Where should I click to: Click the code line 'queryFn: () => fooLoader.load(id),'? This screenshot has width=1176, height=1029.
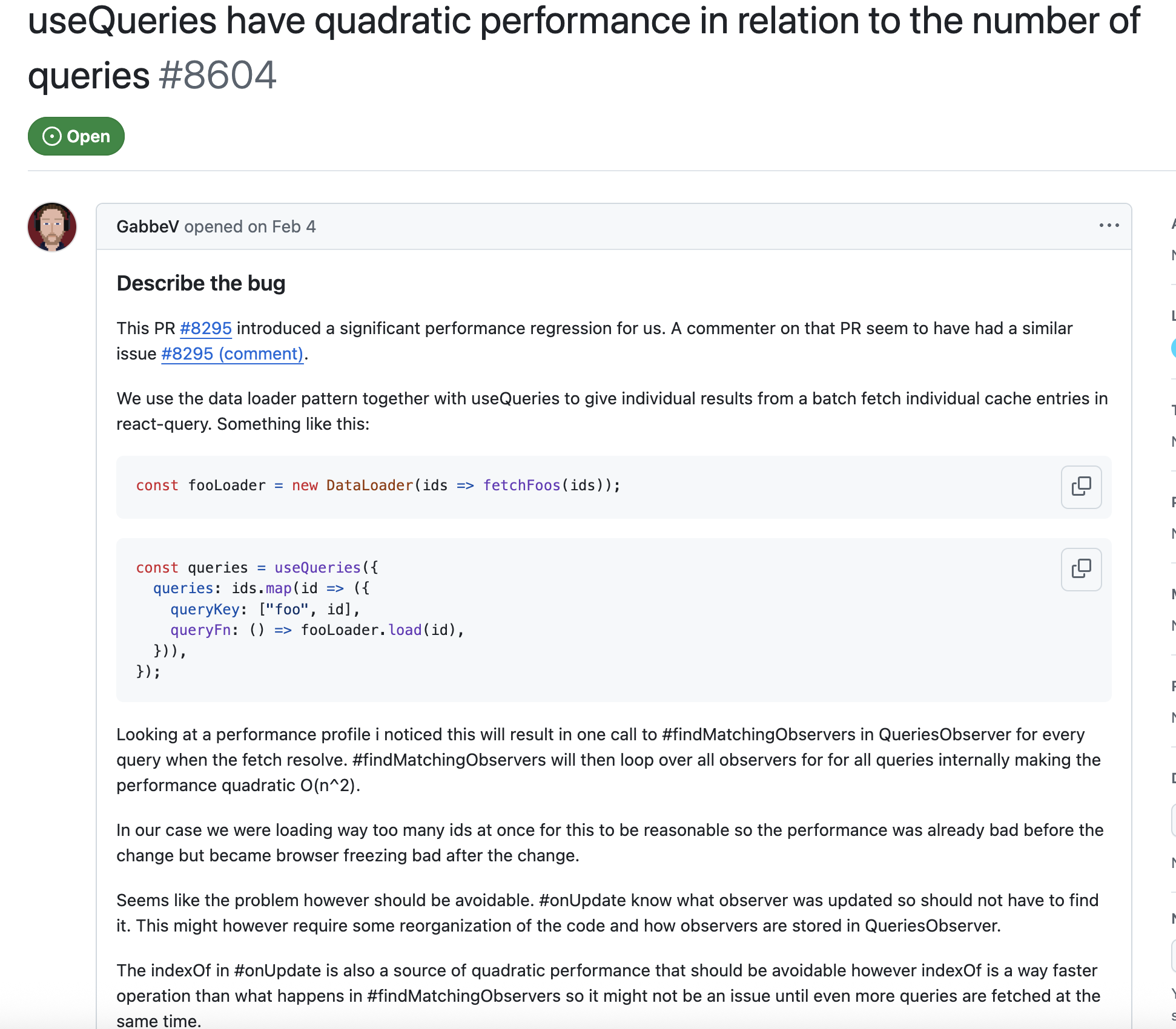[317, 630]
